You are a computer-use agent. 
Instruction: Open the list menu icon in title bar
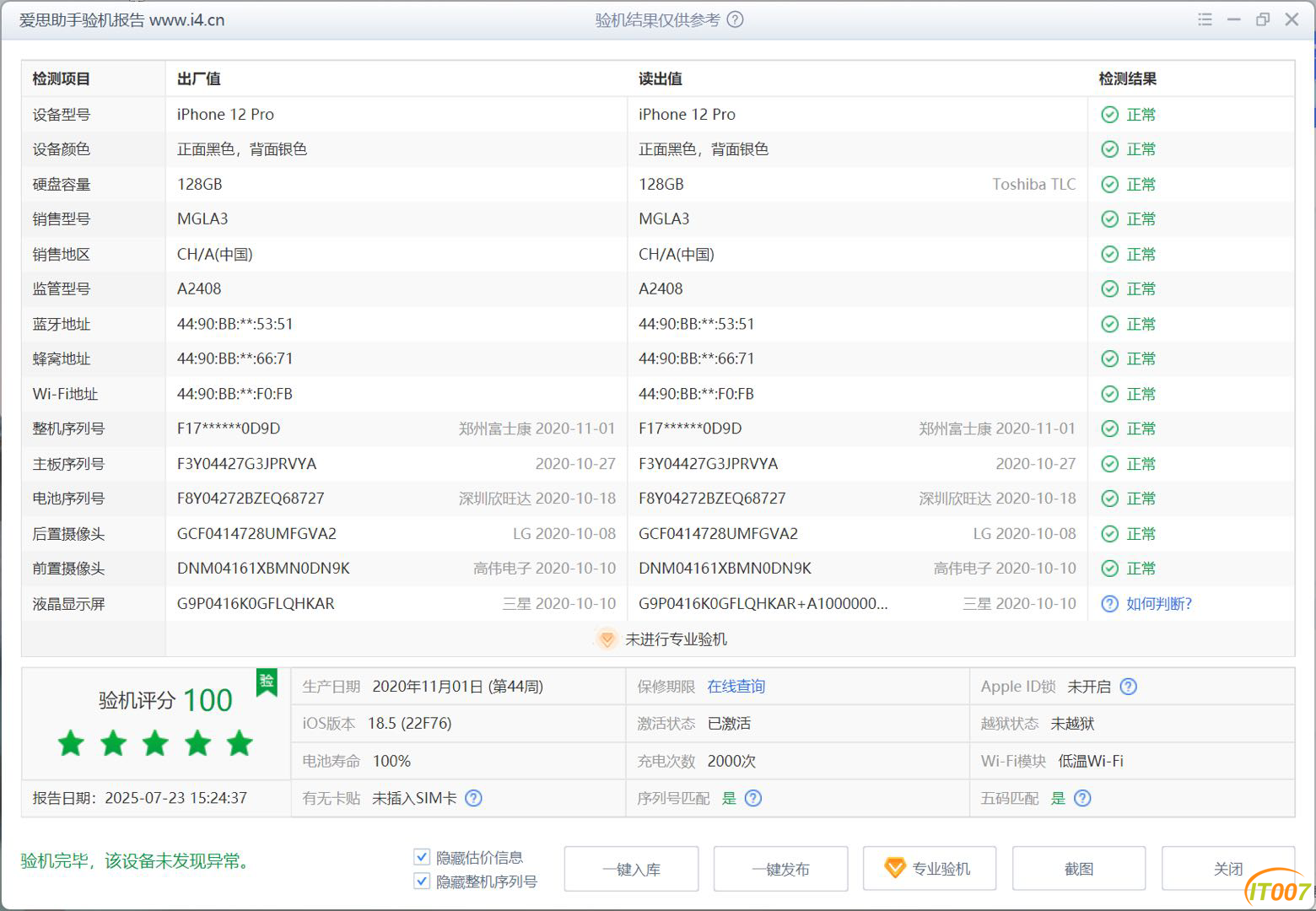(1205, 19)
